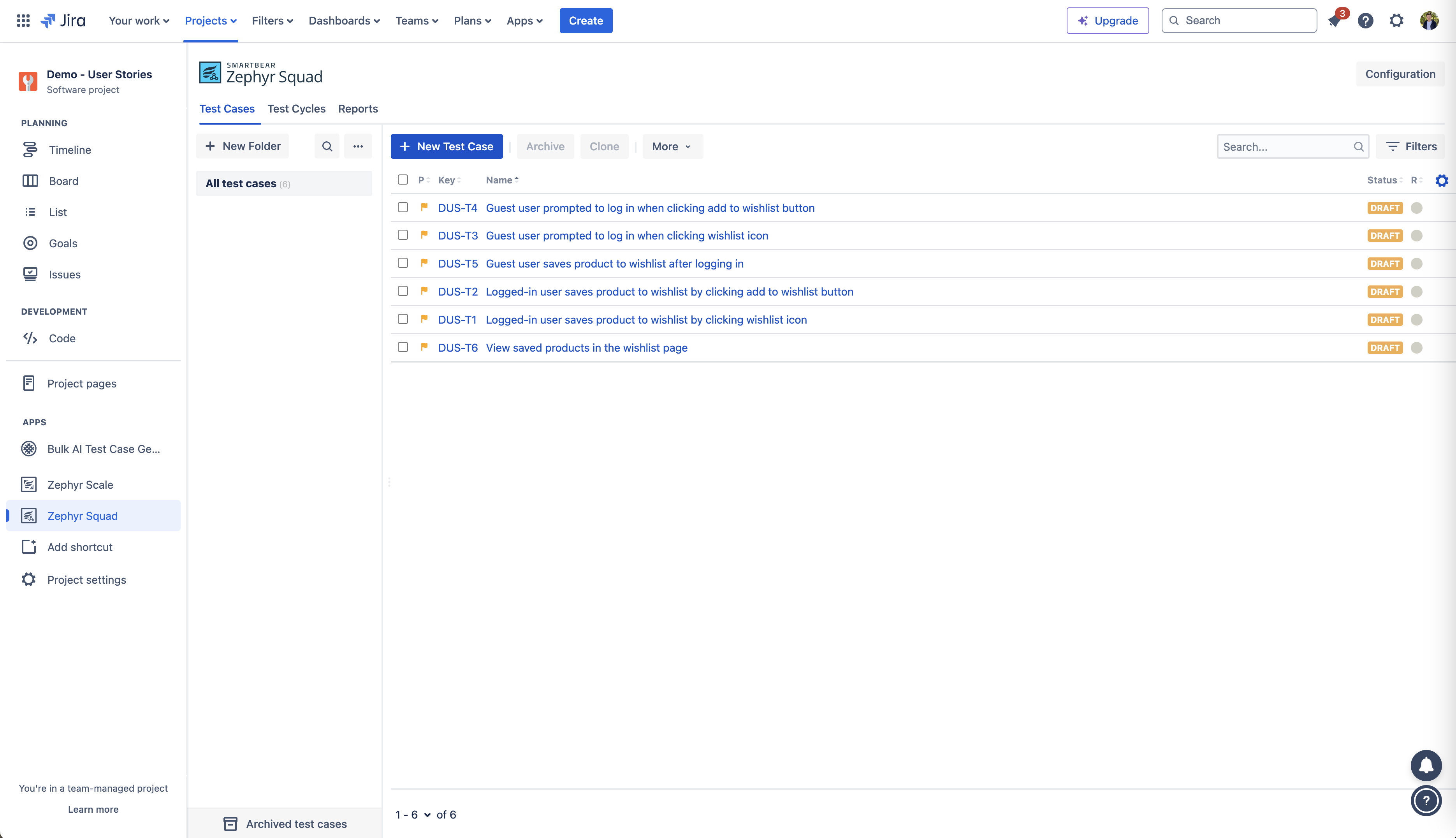The height and width of the screenshot is (838, 1456).
Task: Select the checkbox for DUS-T4
Action: pos(403,207)
